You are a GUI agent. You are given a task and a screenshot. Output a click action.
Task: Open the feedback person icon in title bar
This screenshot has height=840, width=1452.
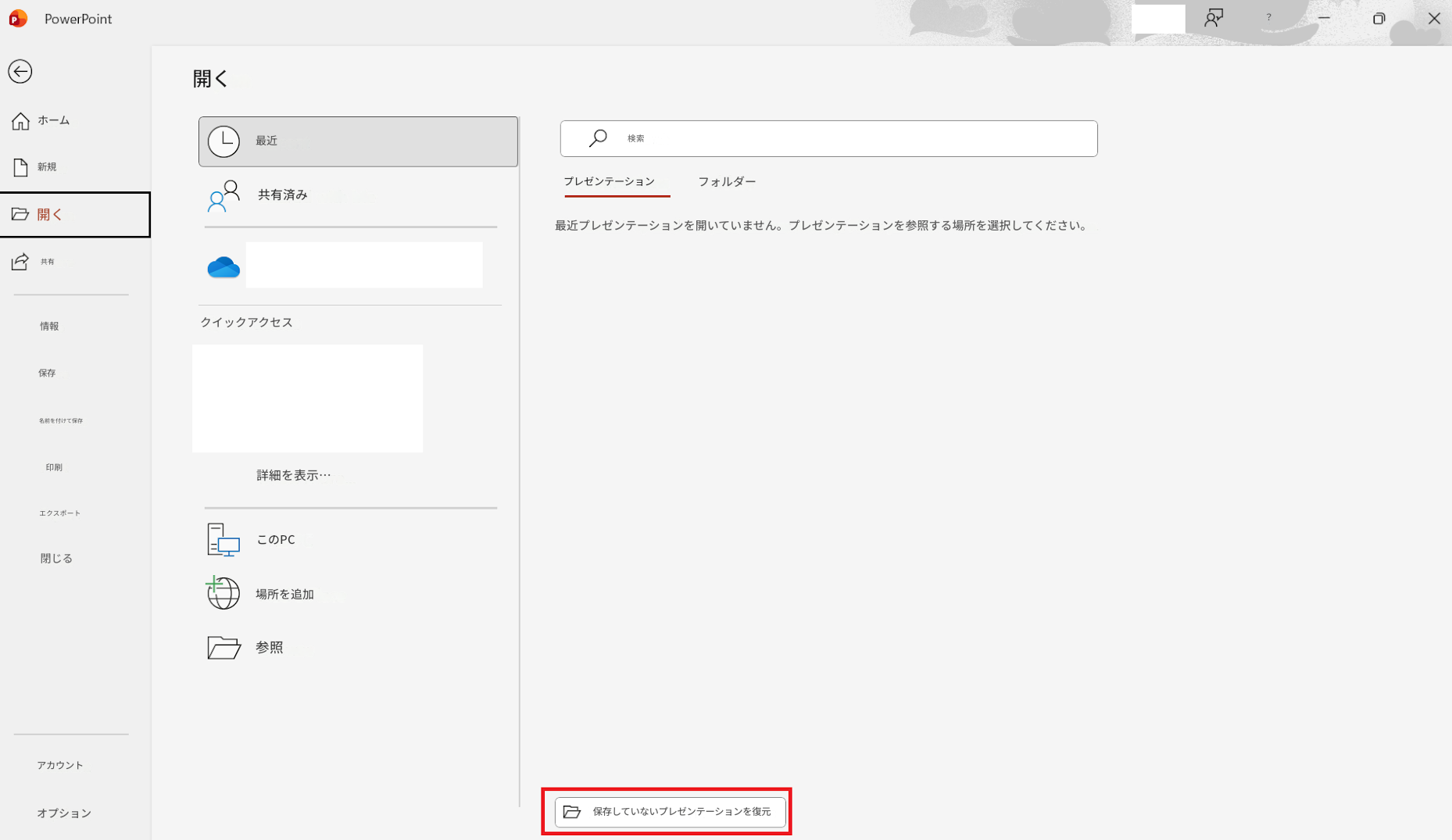1214,18
